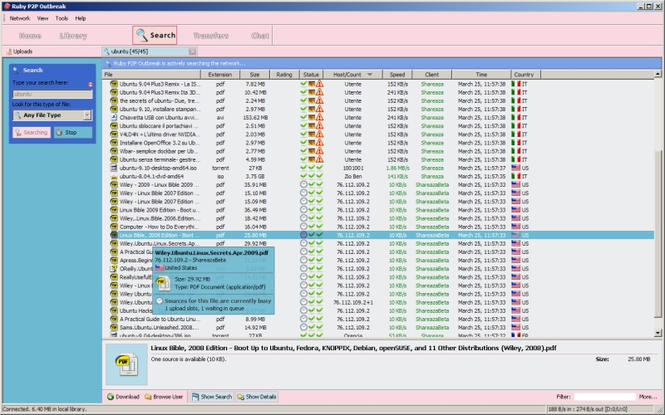
Task: Click the search text input field
Action: [x=52, y=94]
